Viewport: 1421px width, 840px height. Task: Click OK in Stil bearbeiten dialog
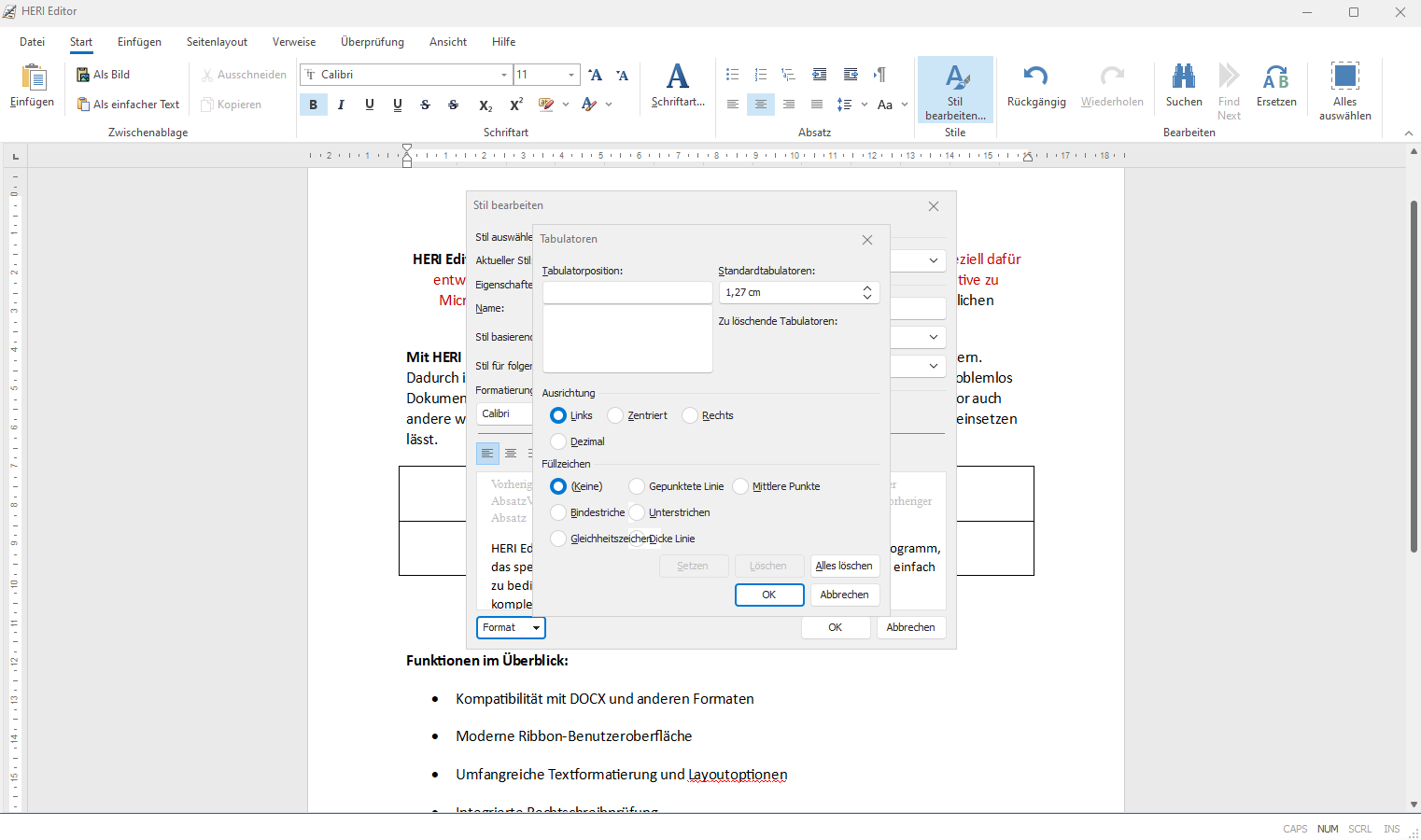[x=836, y=627]
